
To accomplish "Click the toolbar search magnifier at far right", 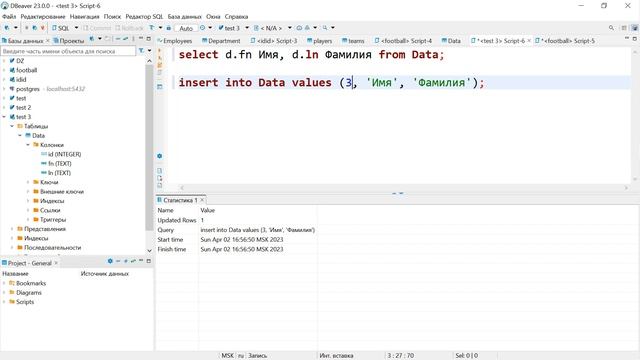I will pyautogui.click(x=611, y=28).
